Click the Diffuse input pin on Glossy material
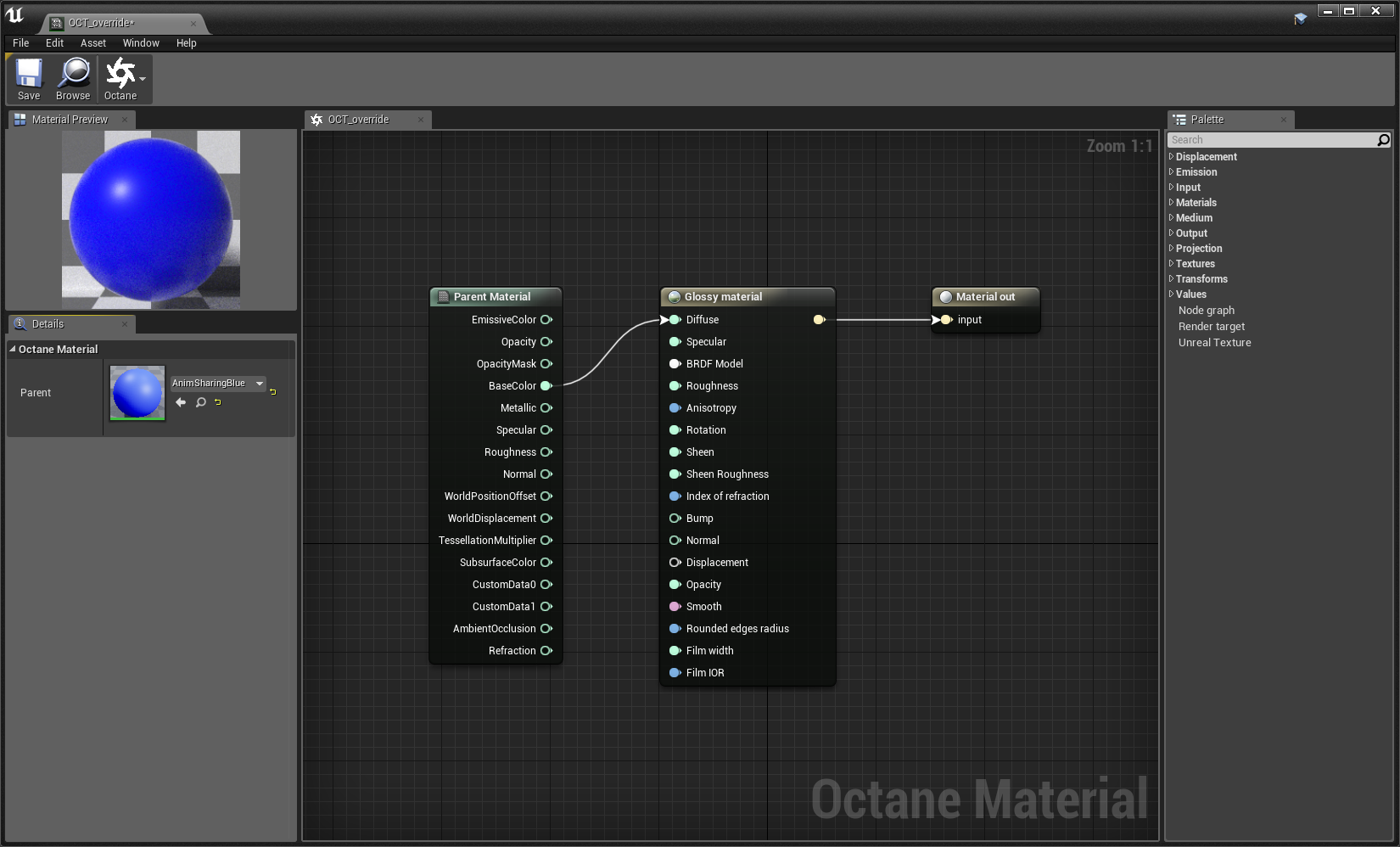 [675, 320]
